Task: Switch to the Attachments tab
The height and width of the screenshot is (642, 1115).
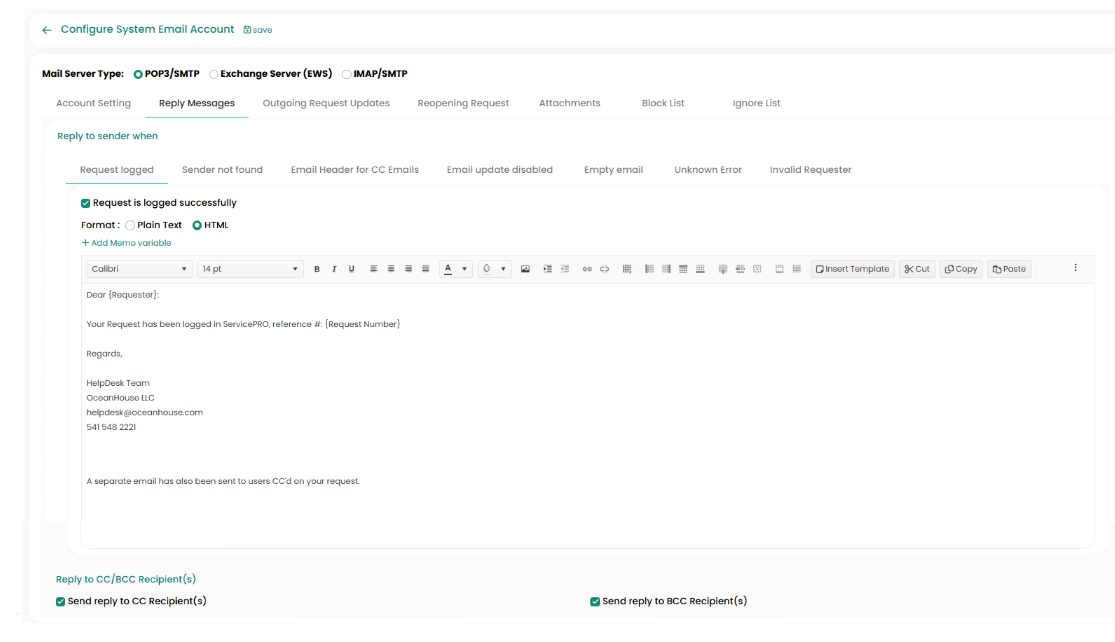Action: (569, 103)
